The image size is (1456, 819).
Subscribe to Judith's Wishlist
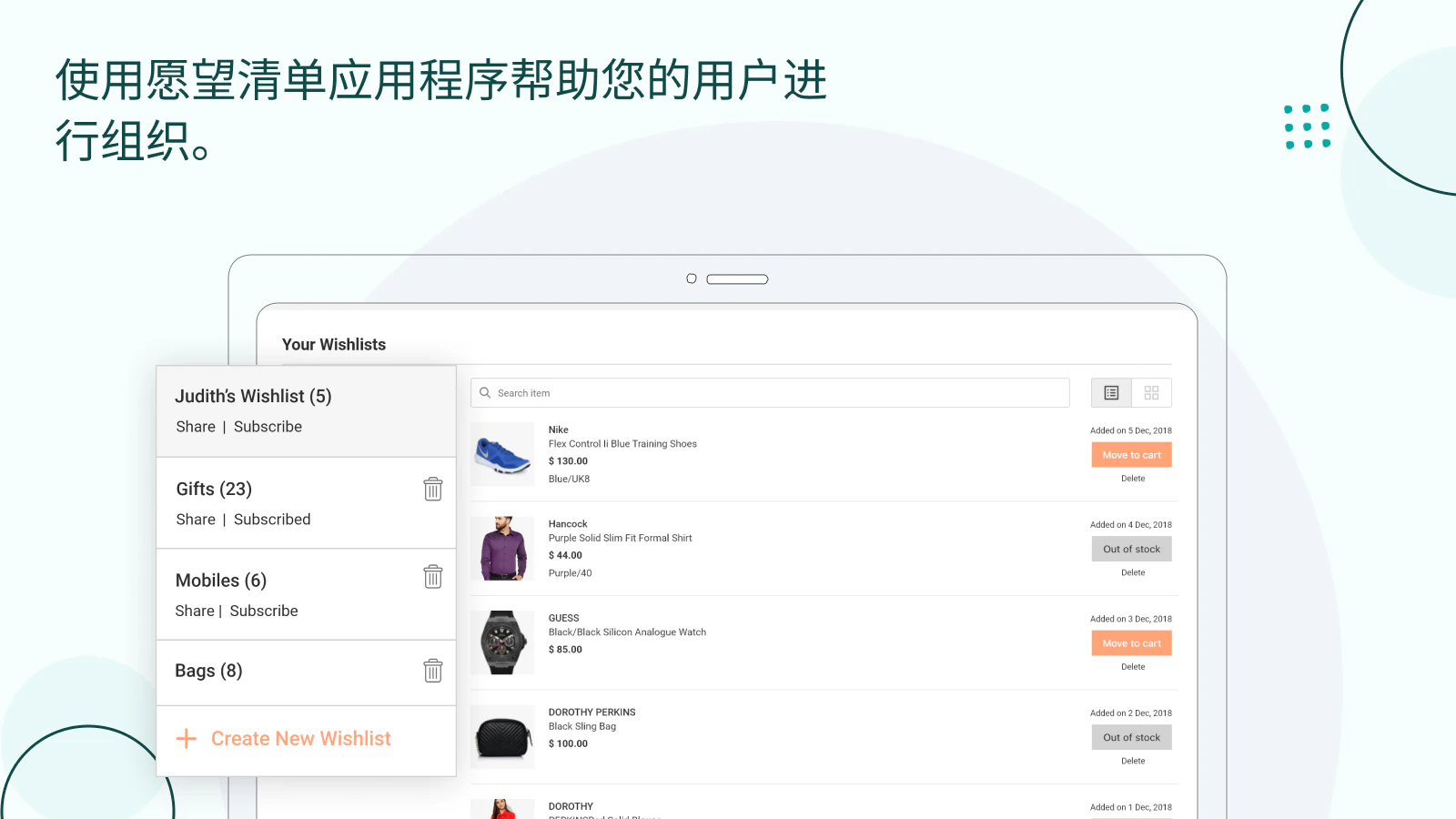point(268,427)
